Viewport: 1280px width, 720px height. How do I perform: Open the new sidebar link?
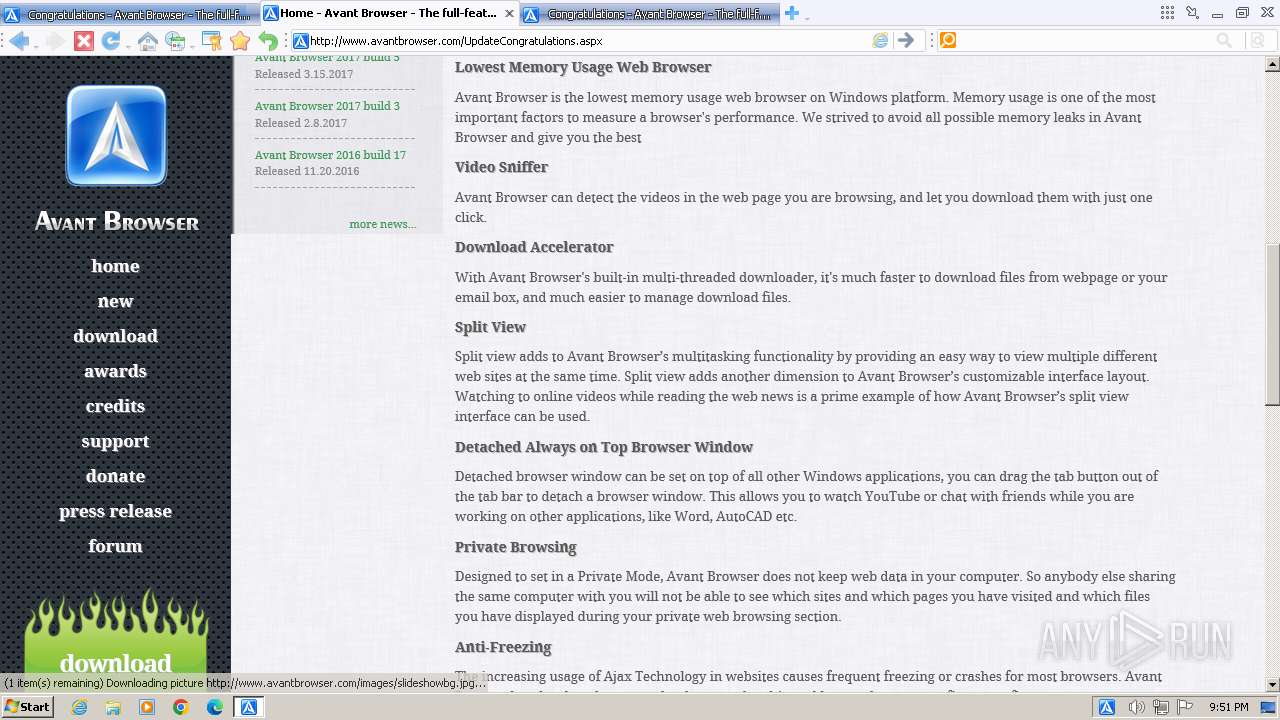pyautogui.click(x=115, y=301)
